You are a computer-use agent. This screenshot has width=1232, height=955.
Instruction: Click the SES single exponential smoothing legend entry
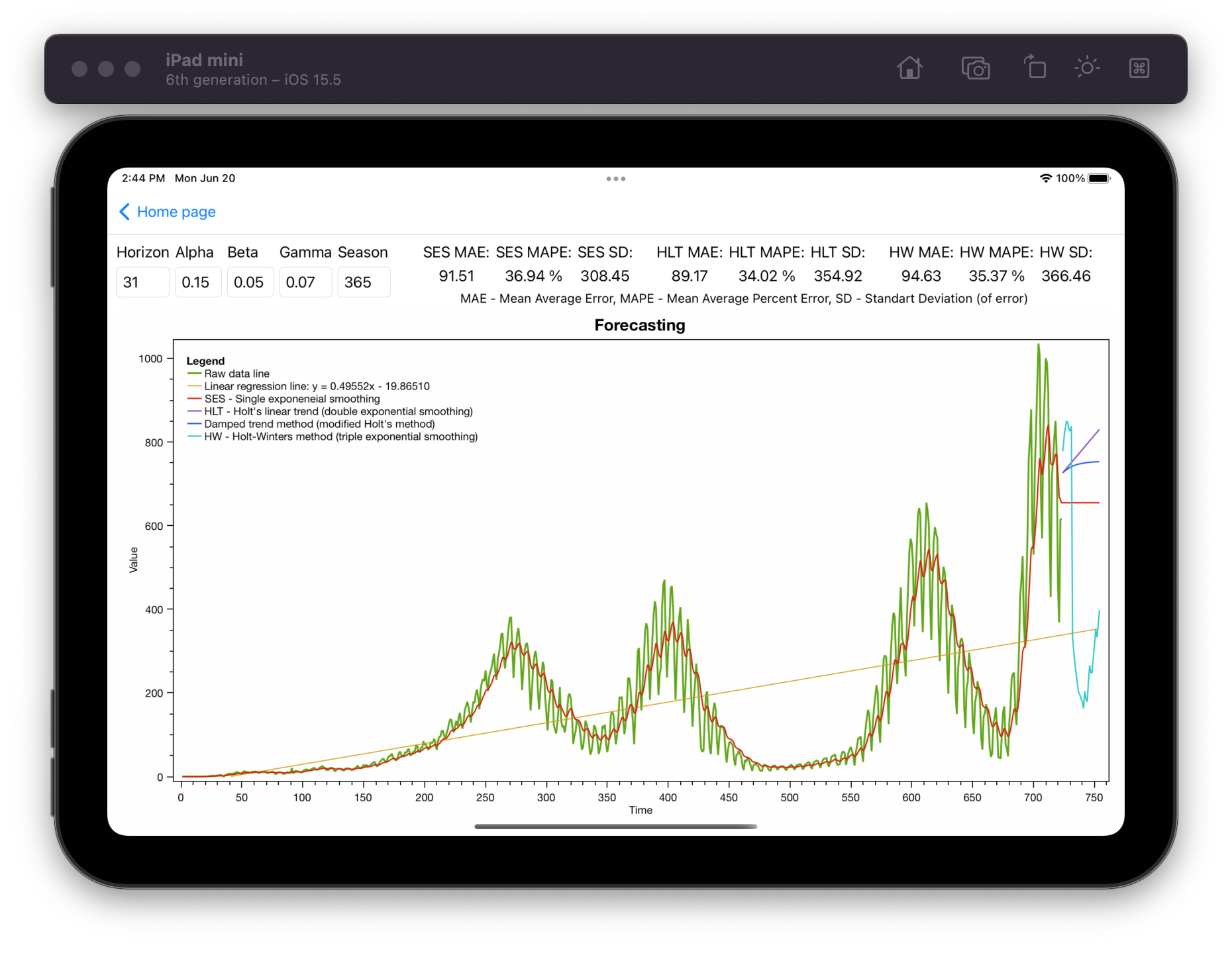pyautogui.click(x=283, y=399)
